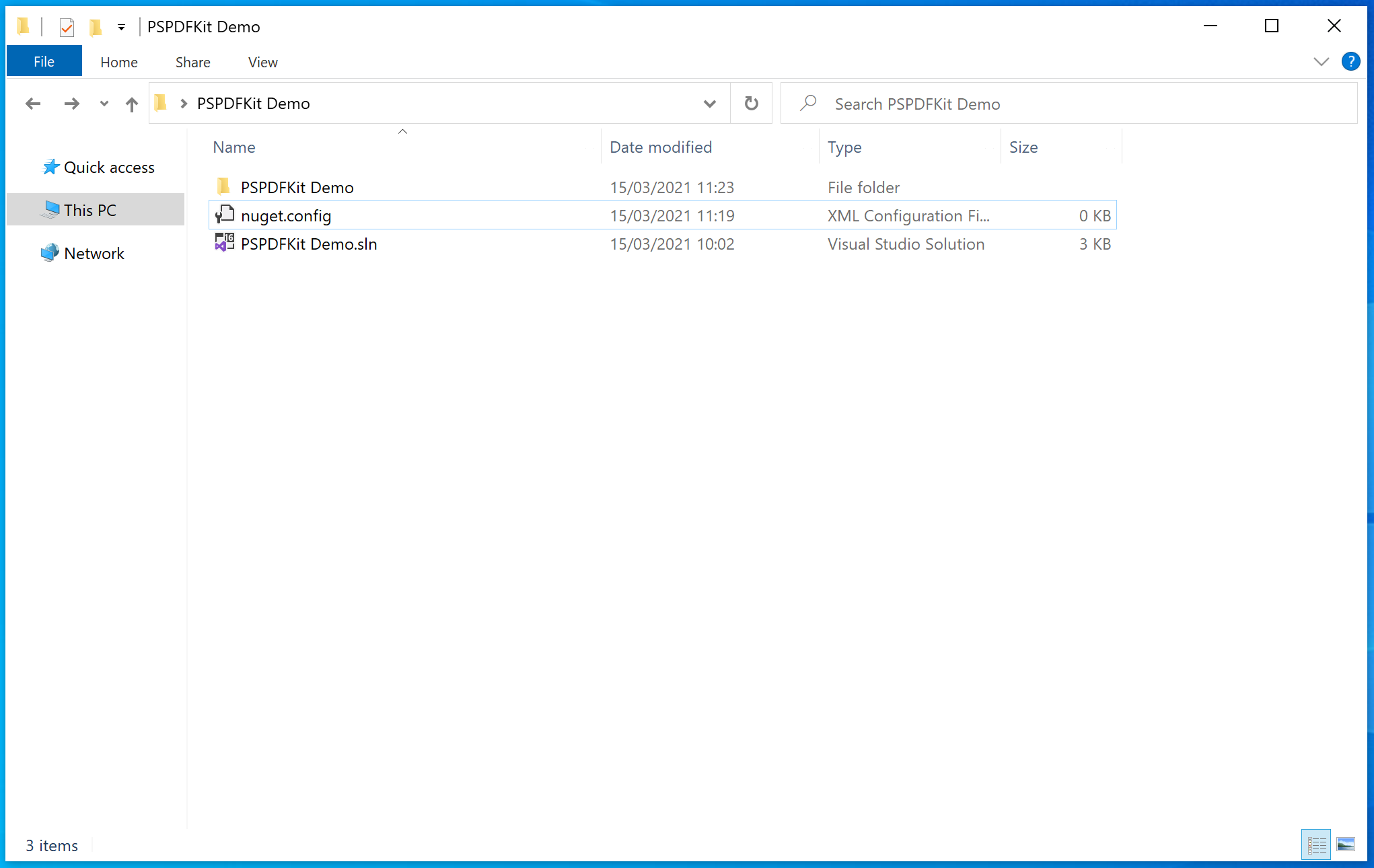Click the Search PSPDFKit Demo field
This screenshot has height=868, width=1374.
[x=1069, y=104]
